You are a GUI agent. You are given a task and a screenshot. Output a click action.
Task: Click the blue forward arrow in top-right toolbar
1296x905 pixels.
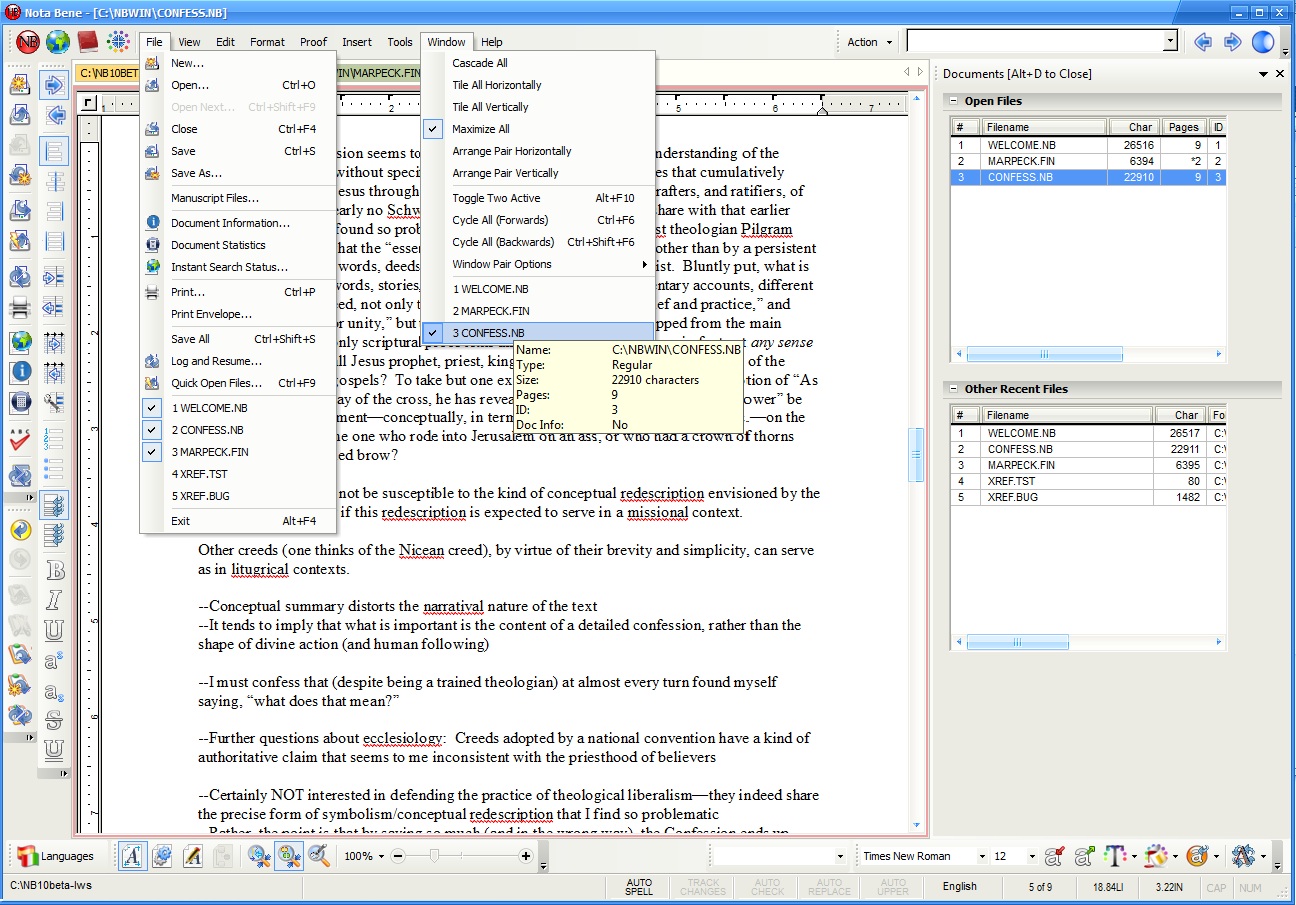1233,42
